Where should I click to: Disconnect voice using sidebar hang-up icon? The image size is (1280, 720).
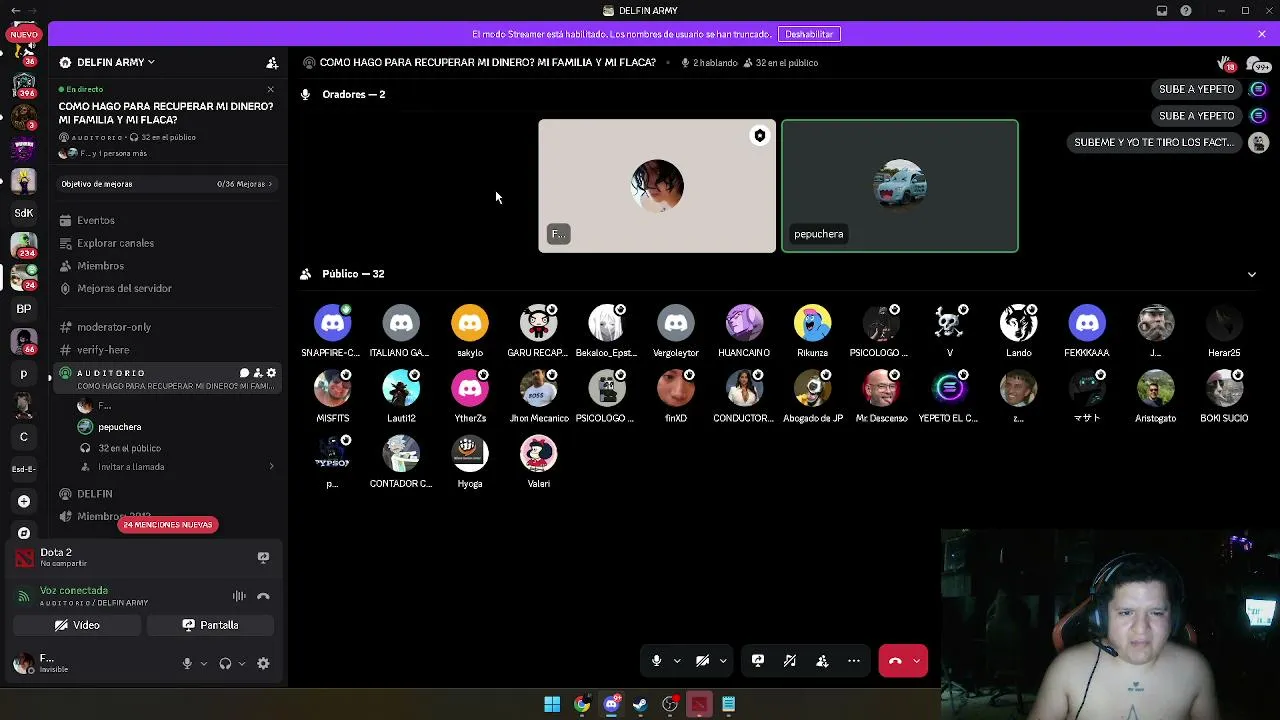[263, 596]
